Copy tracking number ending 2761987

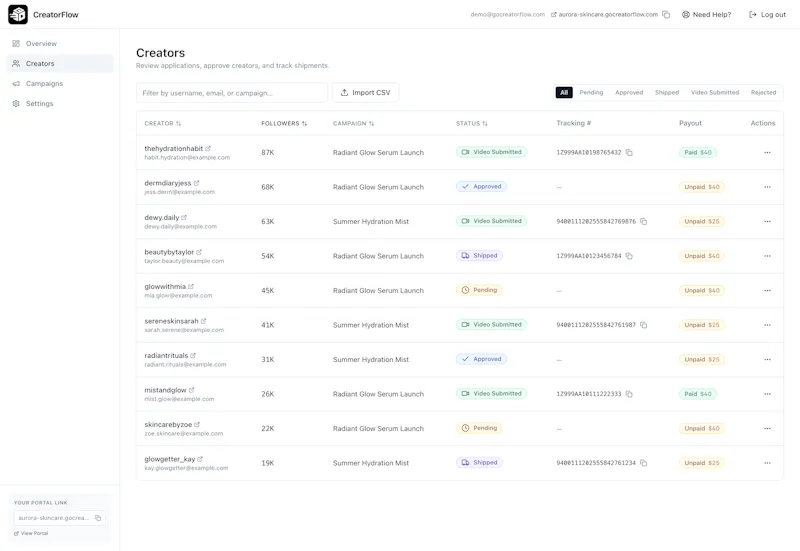[643, 325]
